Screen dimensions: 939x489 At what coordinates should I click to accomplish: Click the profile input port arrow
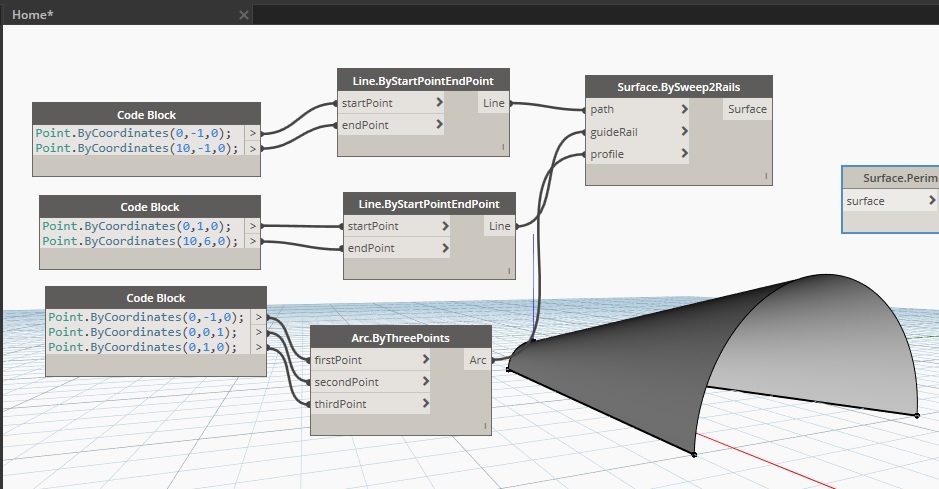[x=684, y=153]
